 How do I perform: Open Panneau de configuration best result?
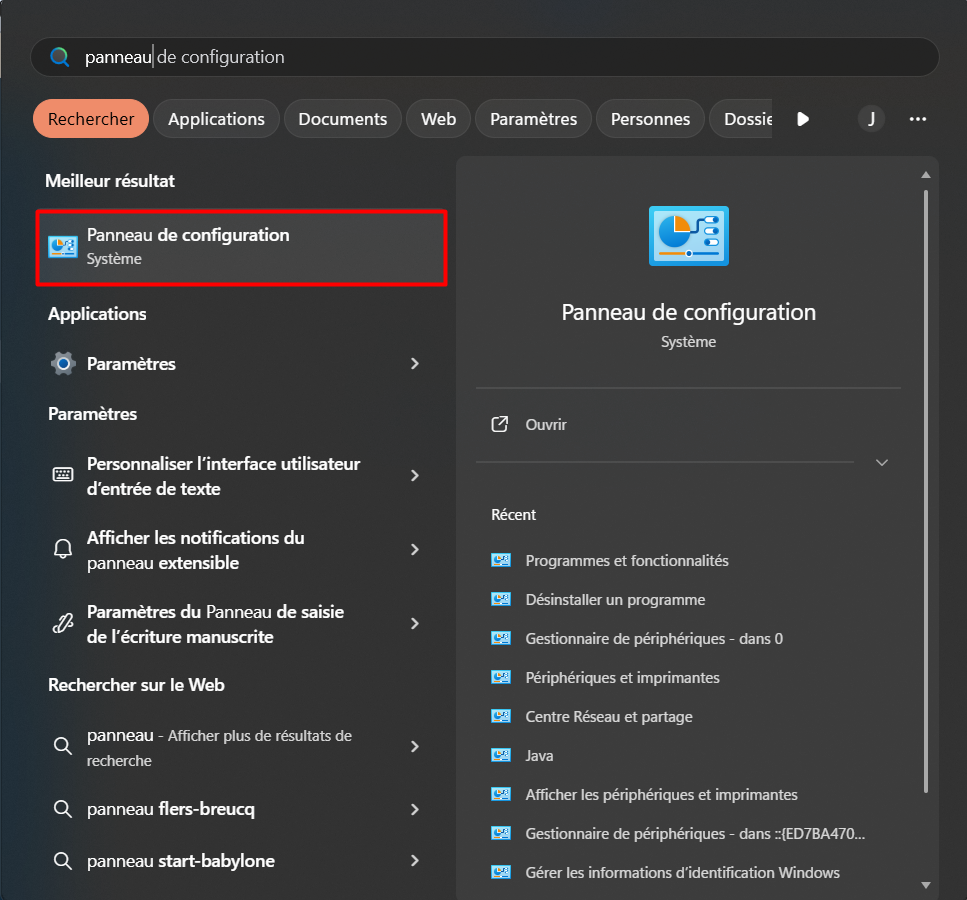pyautogui.click(x=241, y=247)
